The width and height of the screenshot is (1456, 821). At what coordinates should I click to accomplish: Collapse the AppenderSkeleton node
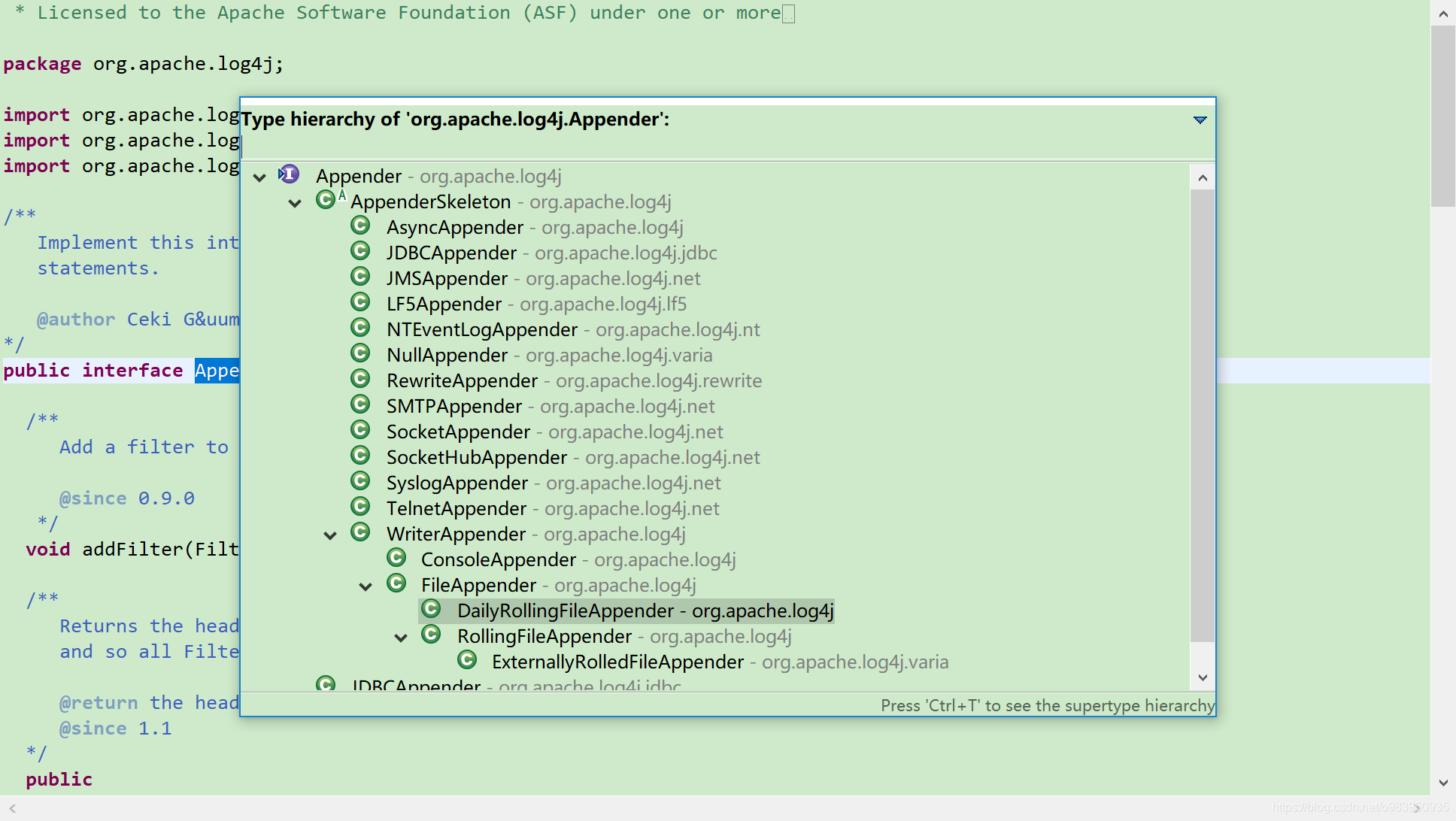tap(295, 203)
